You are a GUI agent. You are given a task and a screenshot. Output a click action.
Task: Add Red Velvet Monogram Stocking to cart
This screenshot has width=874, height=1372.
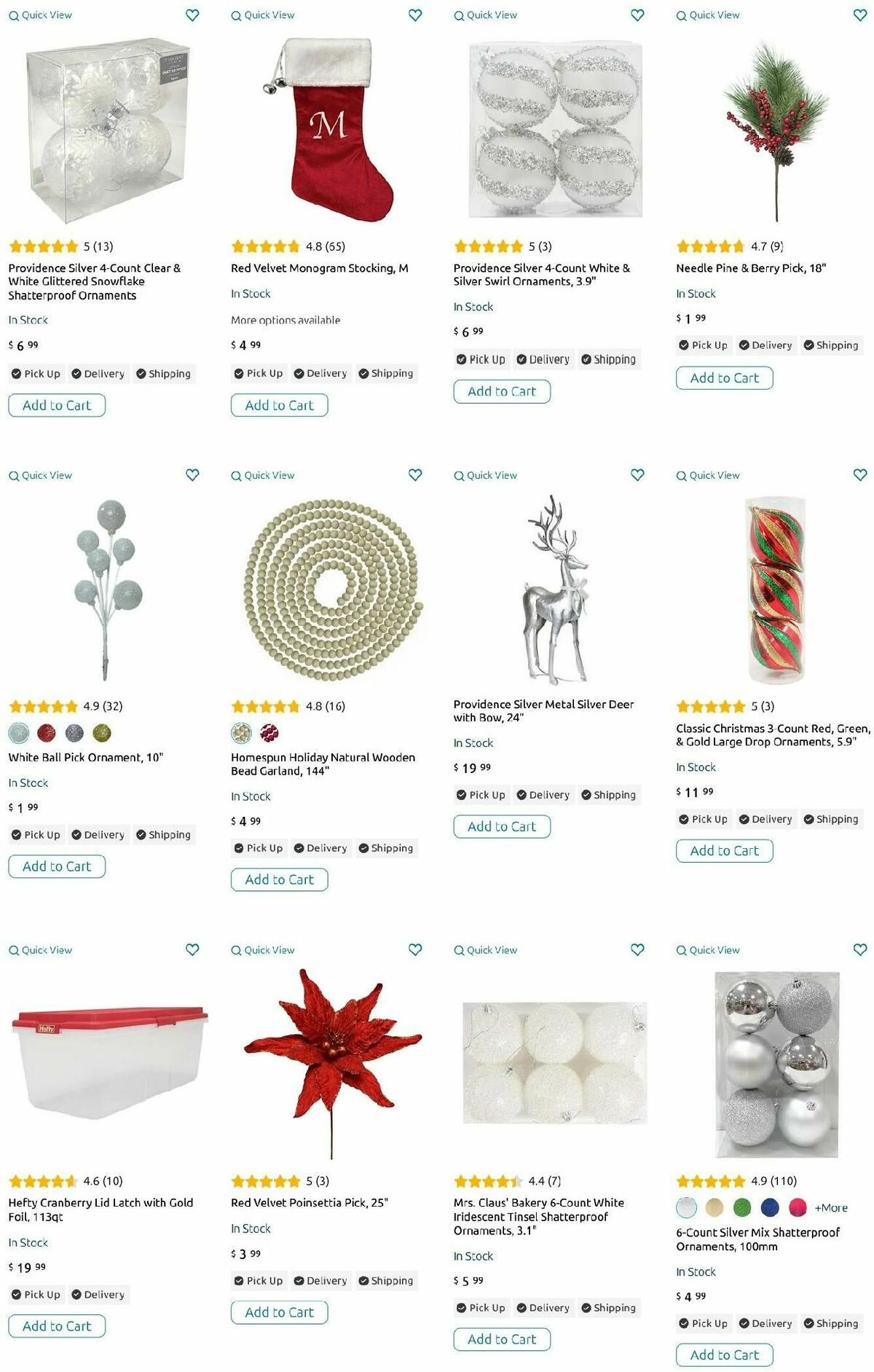[280, 405]
